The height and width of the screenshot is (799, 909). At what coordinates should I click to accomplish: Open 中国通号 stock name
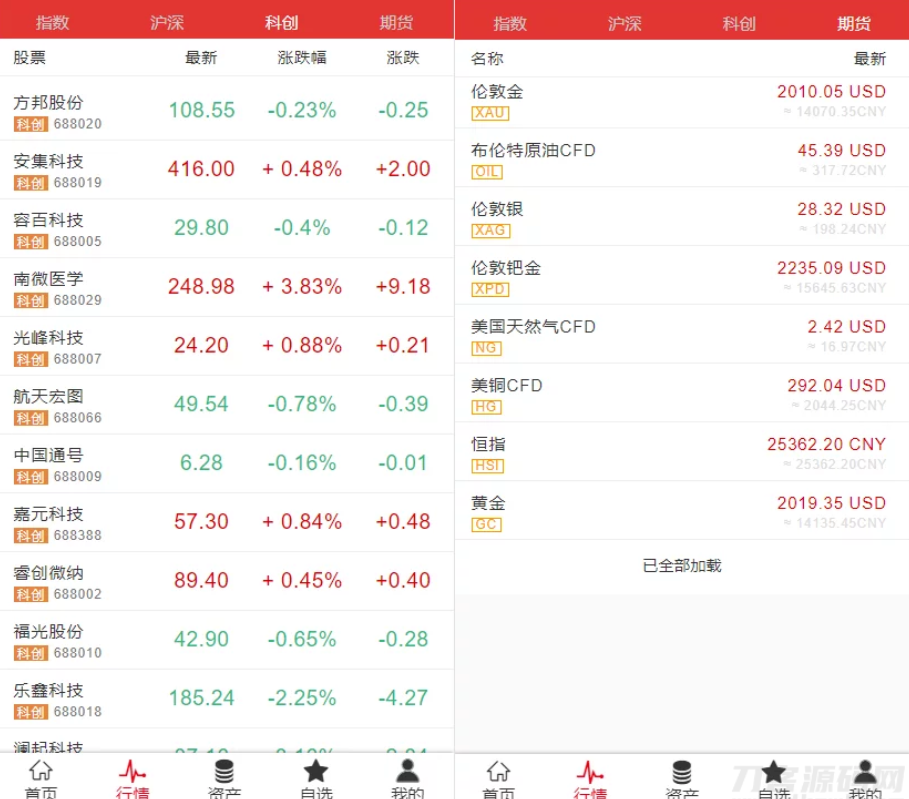[x=48, y=455]
